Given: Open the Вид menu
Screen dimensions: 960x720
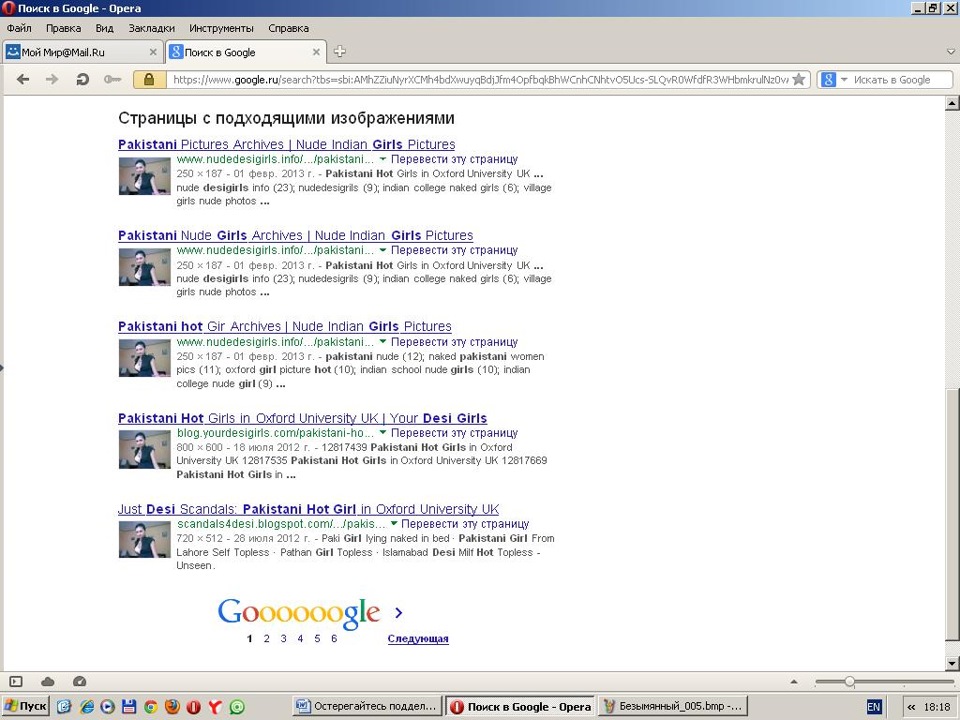Looking at the screenshot, I should pos(105,28).
